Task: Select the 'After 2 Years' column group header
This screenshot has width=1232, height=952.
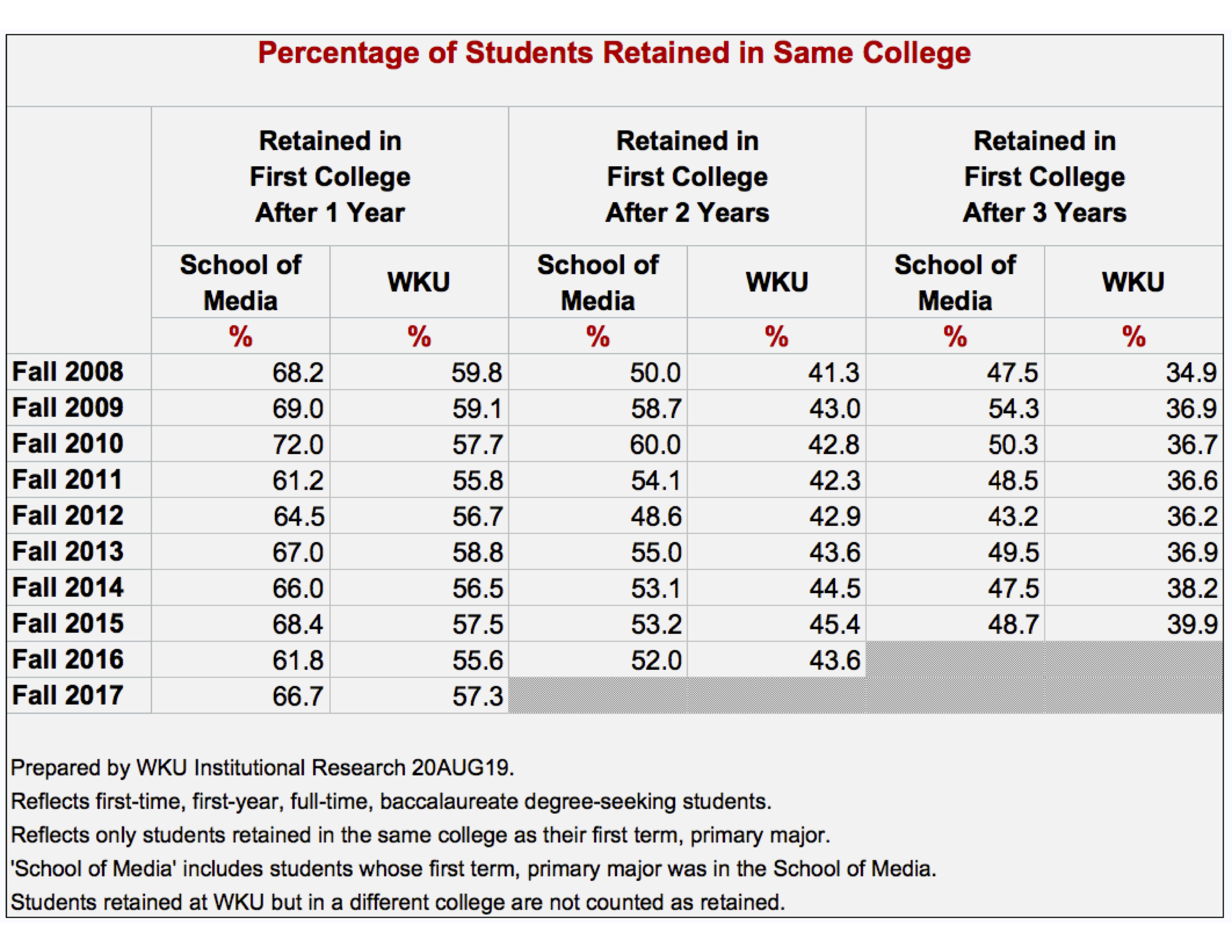Action: pos(687,176)
